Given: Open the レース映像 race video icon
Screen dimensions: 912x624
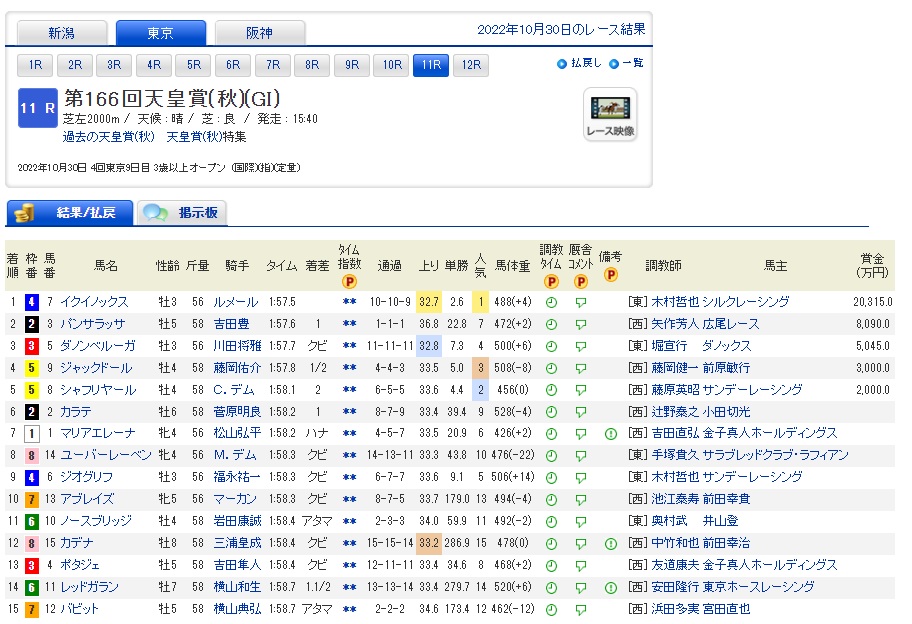Looking at the screenshot, I should click(x=609, y=115).
